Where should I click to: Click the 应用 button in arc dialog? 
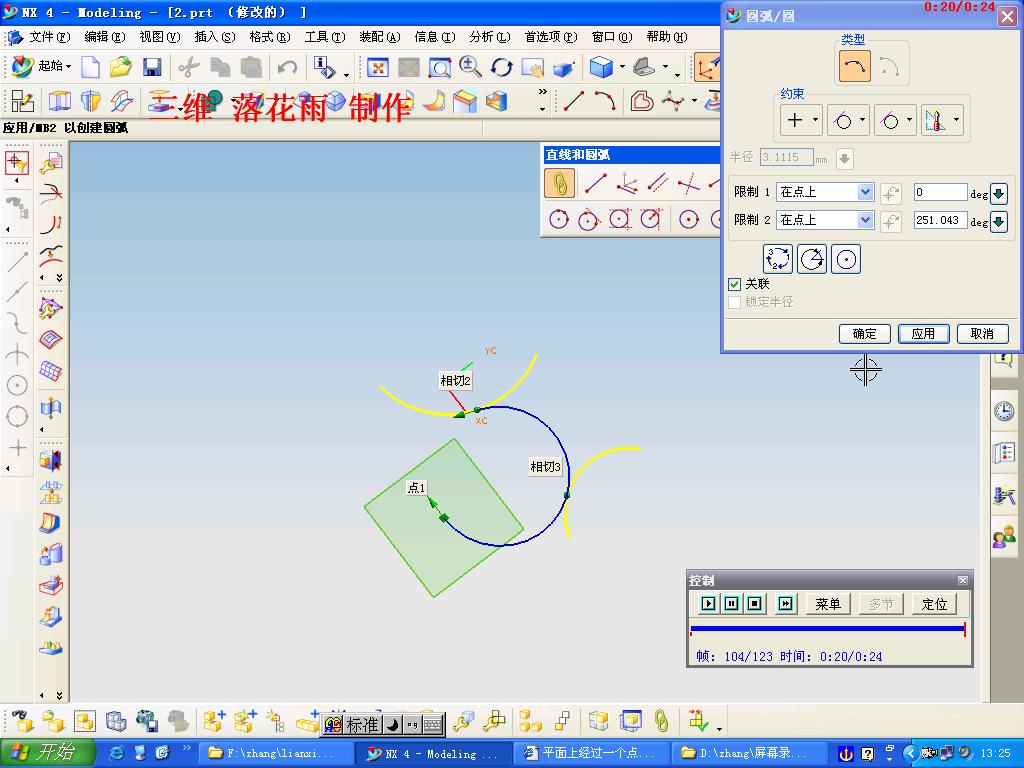pos(923,334)
